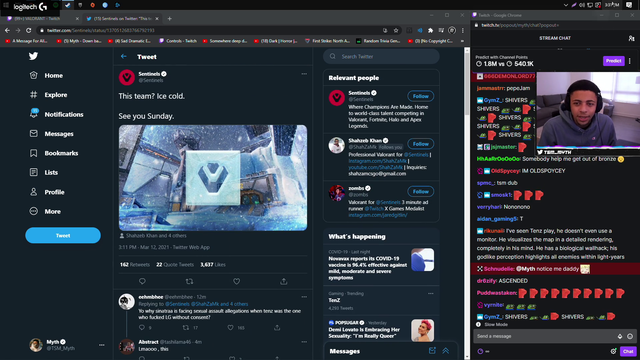640x360 pixels.
Task: Like the eehmbhee reply
Action: tap(231, 327)
